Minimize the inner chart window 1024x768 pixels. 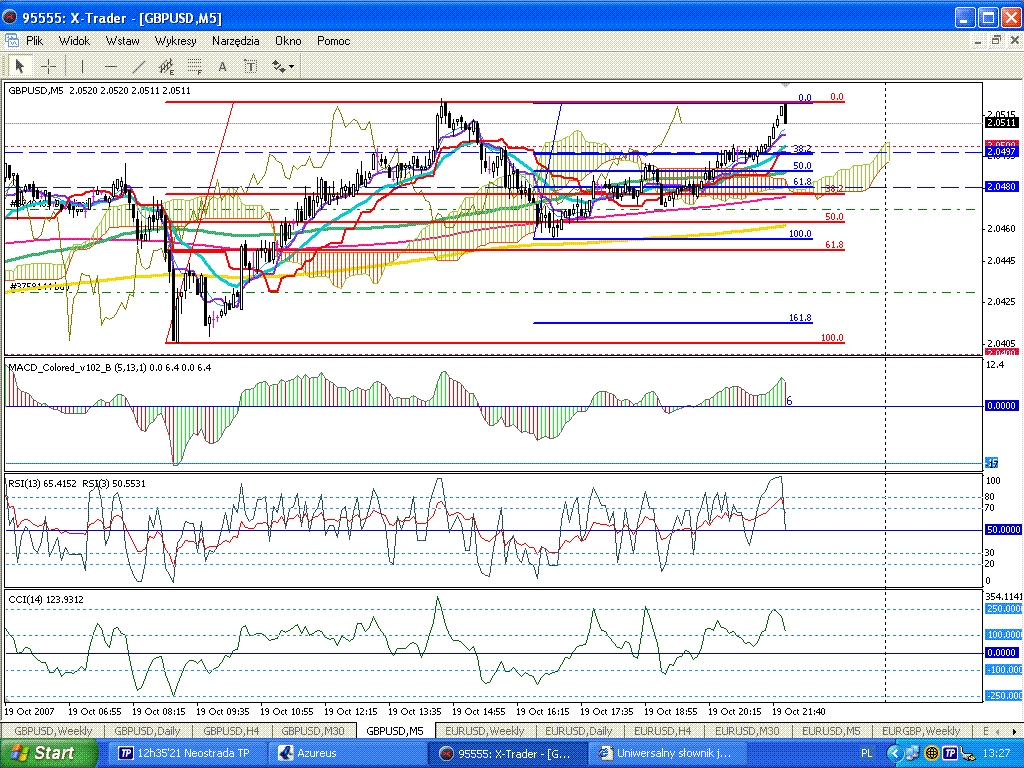point(978,40)
